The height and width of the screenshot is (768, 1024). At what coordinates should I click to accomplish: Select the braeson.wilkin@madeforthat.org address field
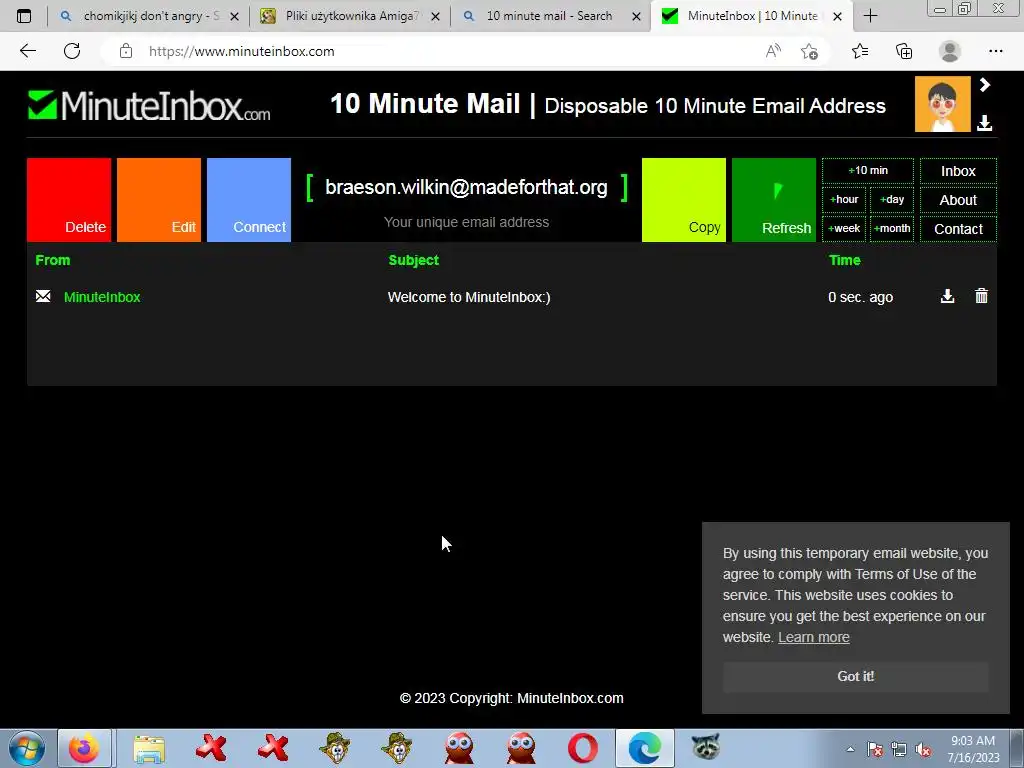tap(466, 187)
